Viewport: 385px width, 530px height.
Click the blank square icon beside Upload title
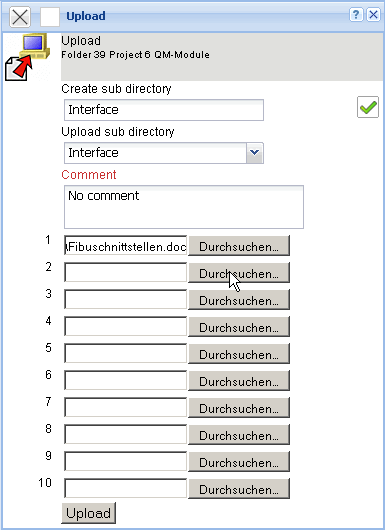(x=50, y=17)
